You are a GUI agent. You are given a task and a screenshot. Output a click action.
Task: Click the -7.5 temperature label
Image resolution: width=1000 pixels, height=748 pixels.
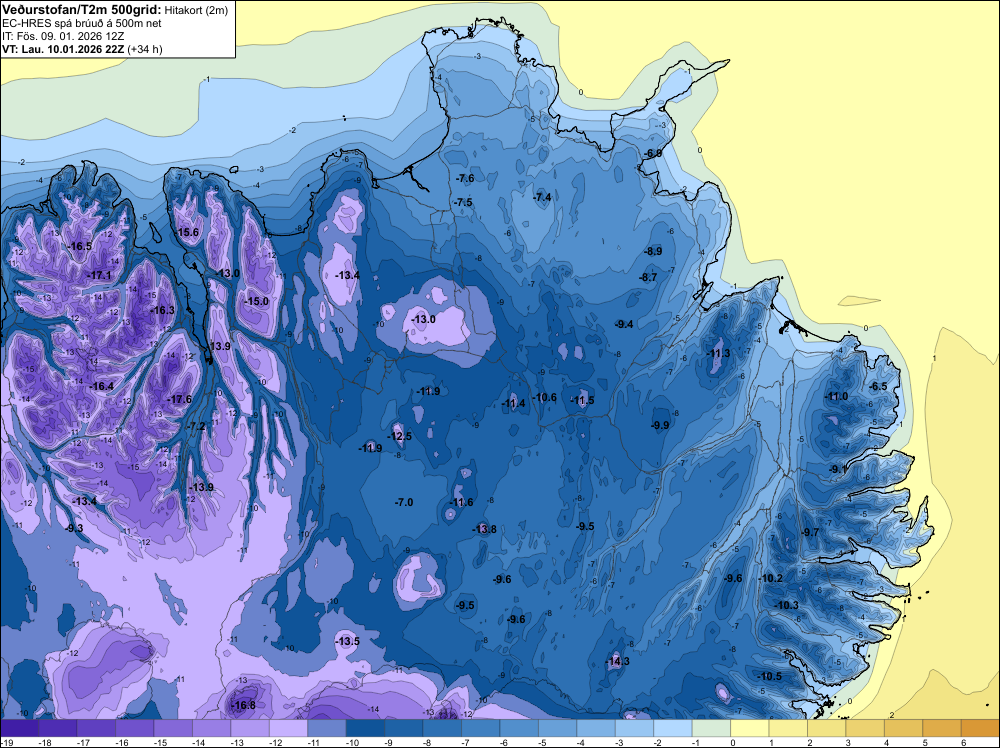pyautogui.click(x=463, y=202)
